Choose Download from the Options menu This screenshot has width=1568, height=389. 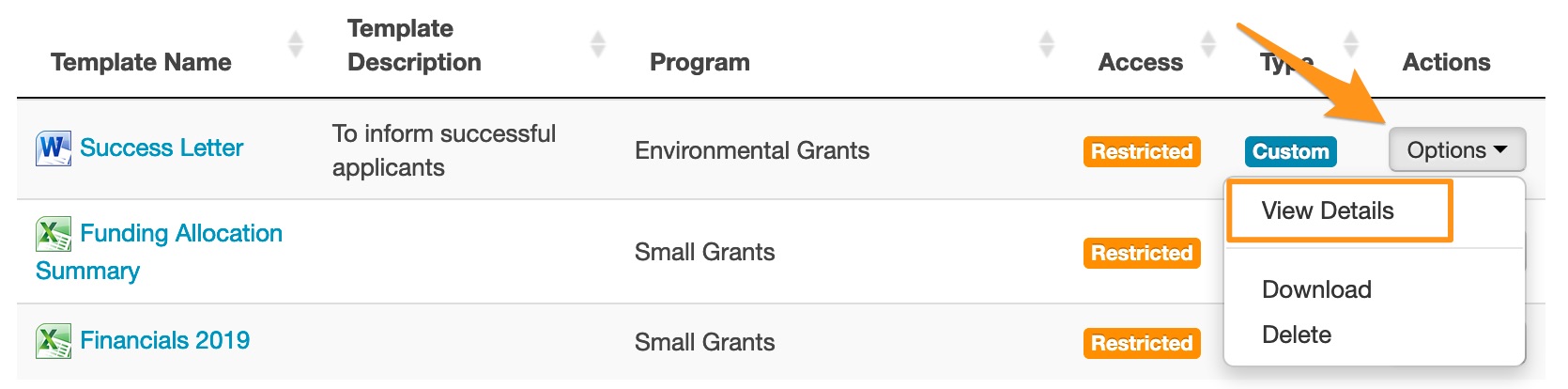(x=1316, y=289)
